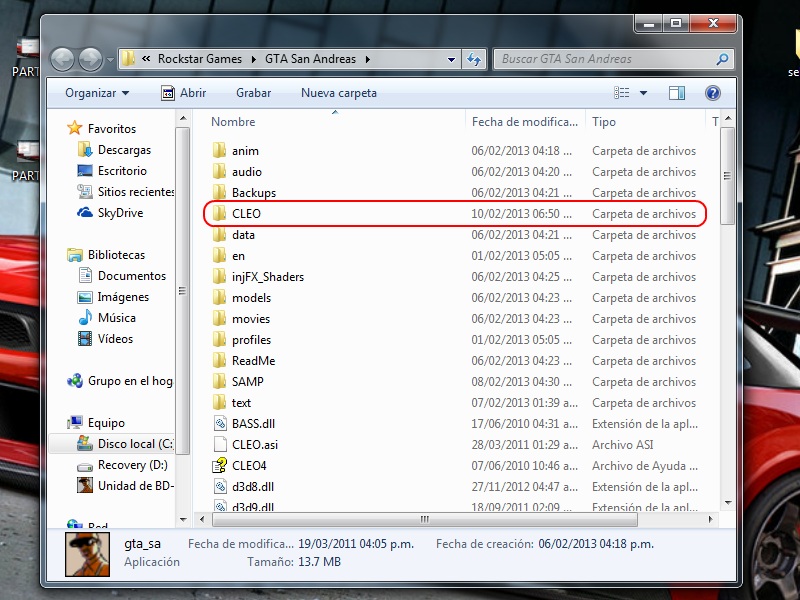Select the Backups folder icon
The height and width of the screenshot is (600, 800).
pos(219,192)
